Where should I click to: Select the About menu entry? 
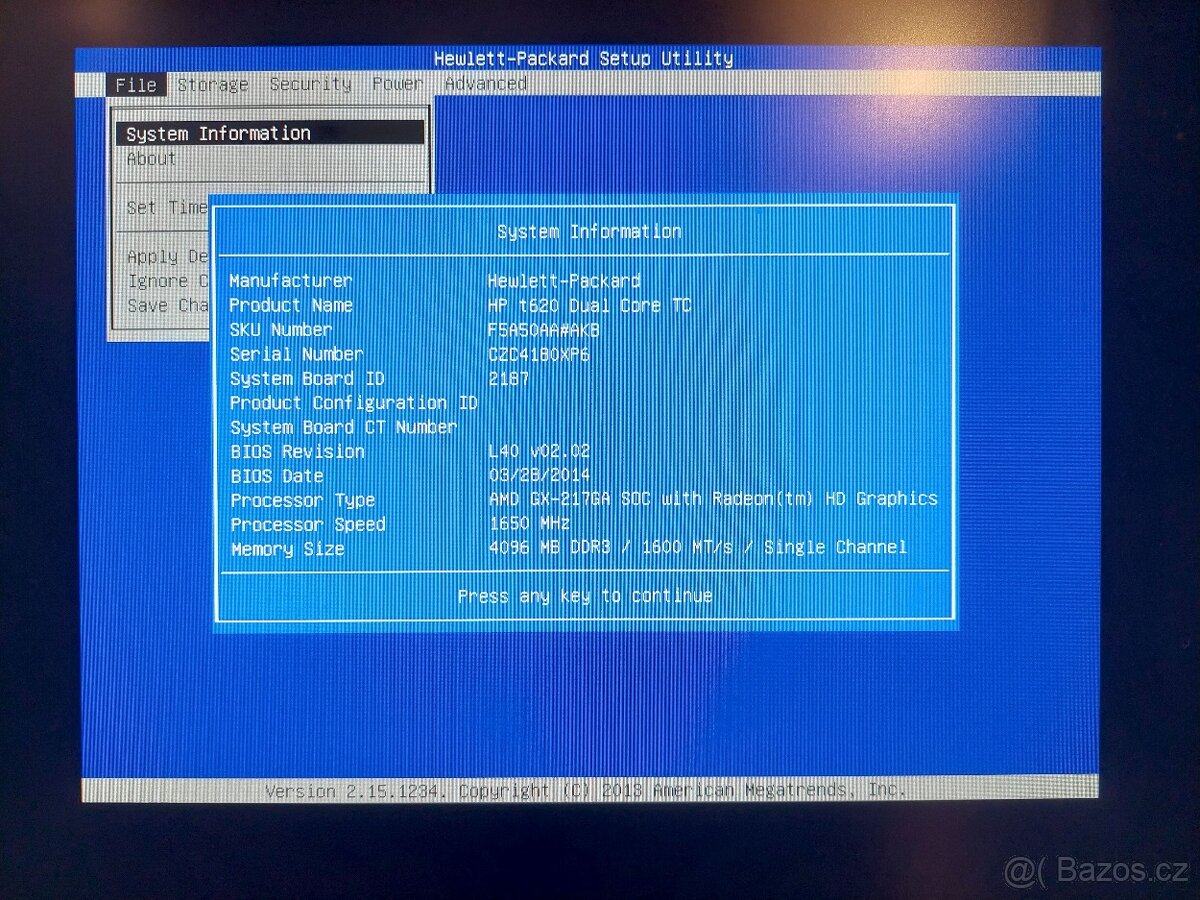point(151,158)
